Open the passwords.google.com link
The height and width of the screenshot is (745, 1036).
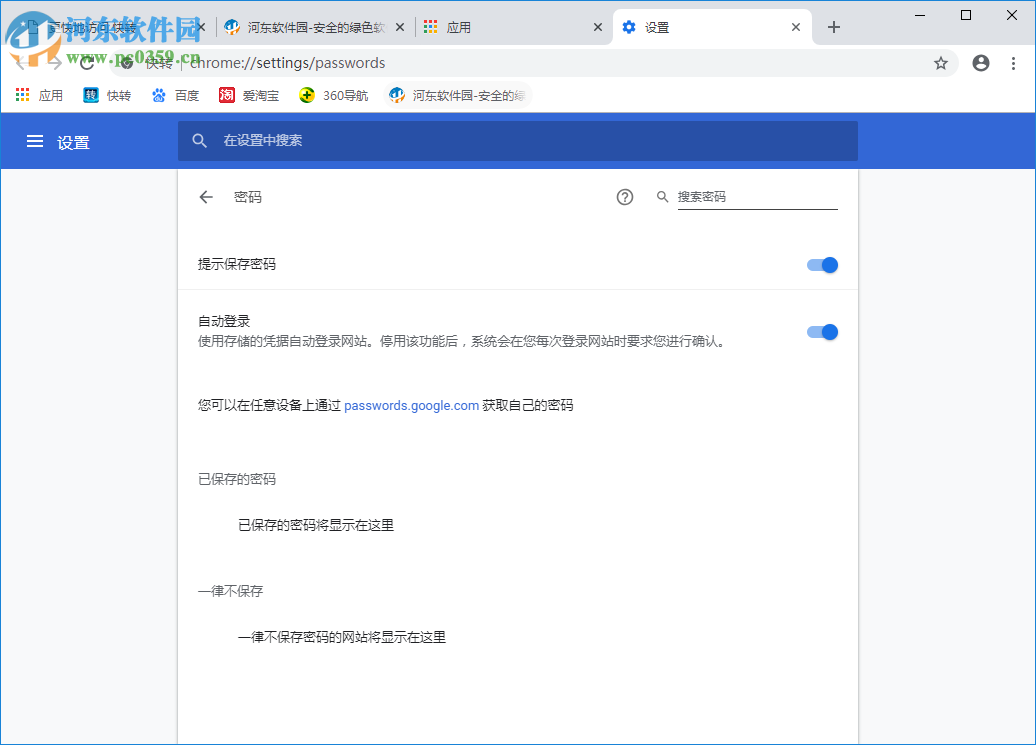[411, 405]
